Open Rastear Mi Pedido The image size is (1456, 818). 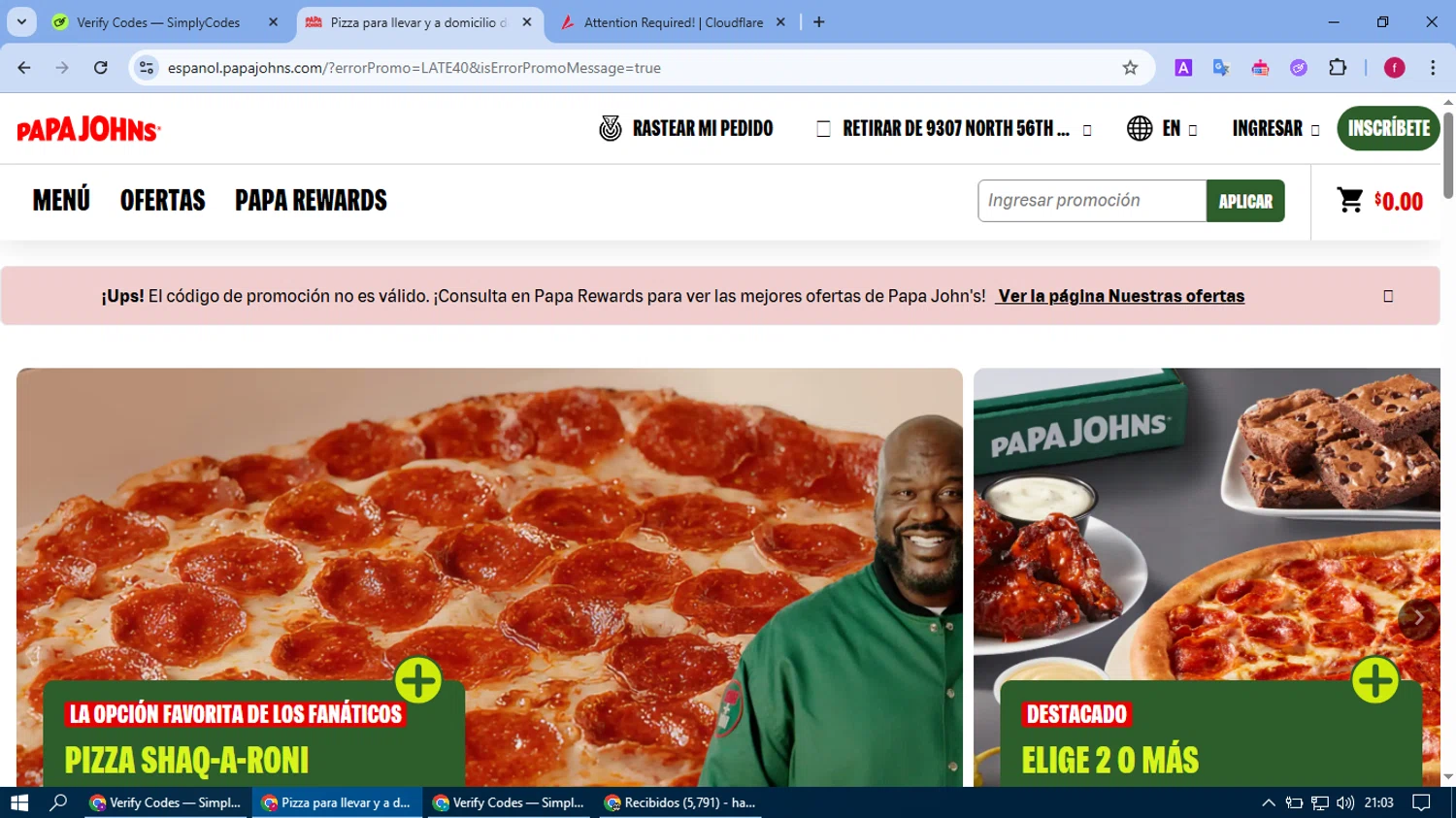click(702, 128)
